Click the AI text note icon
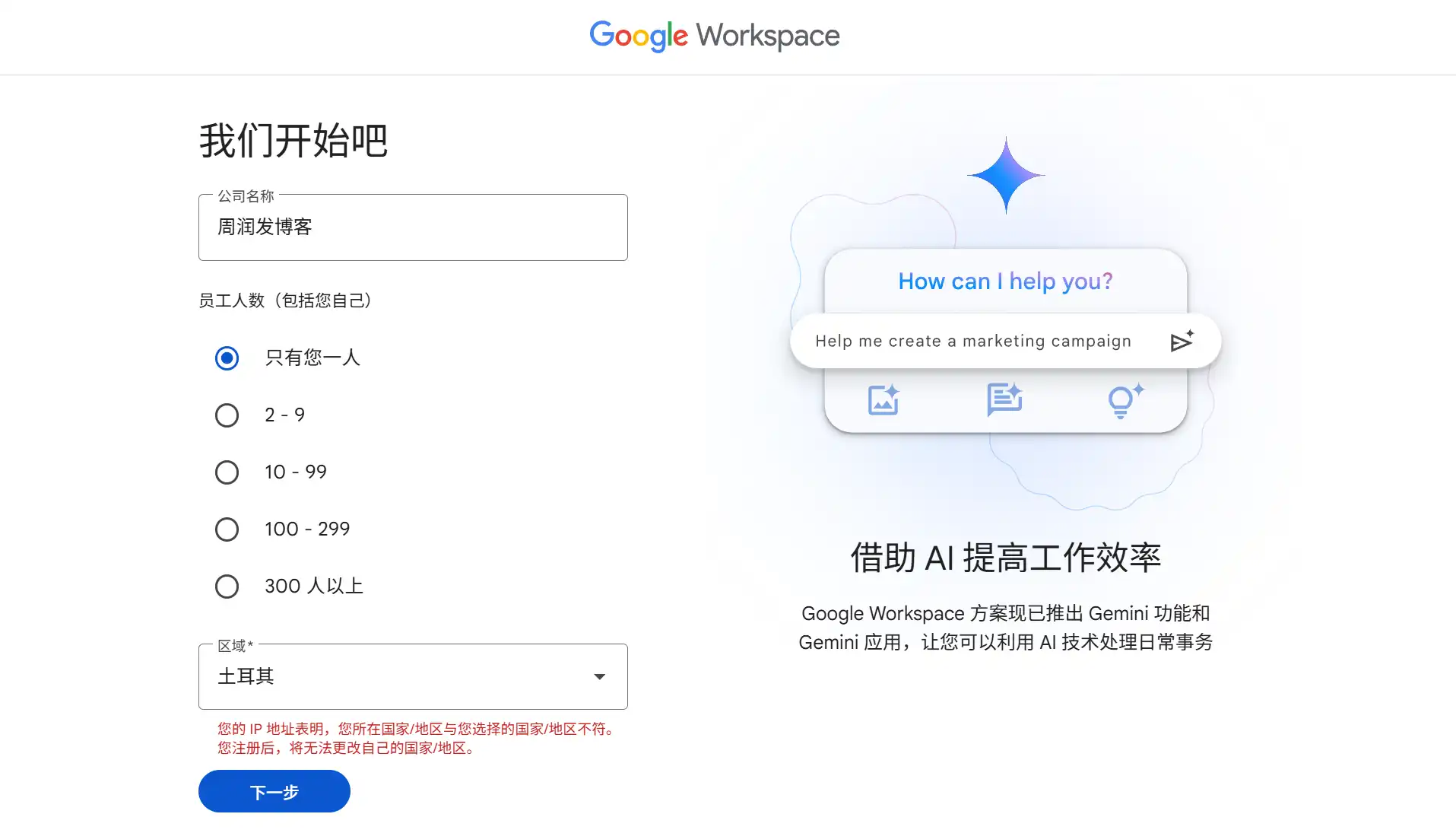 coord(1004,399)
